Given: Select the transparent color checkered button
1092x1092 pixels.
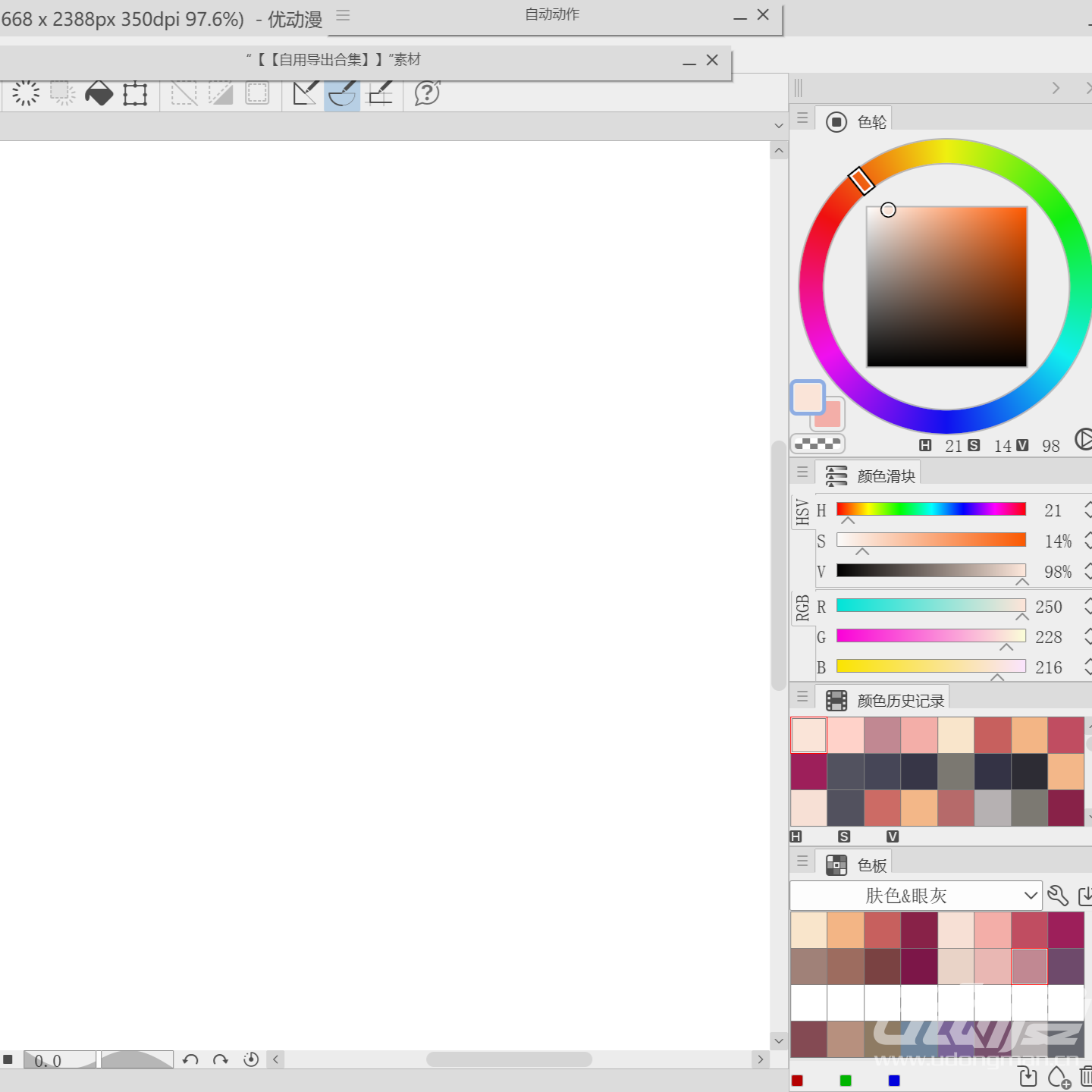Looking at the screenshot, I should pos(817,444).
